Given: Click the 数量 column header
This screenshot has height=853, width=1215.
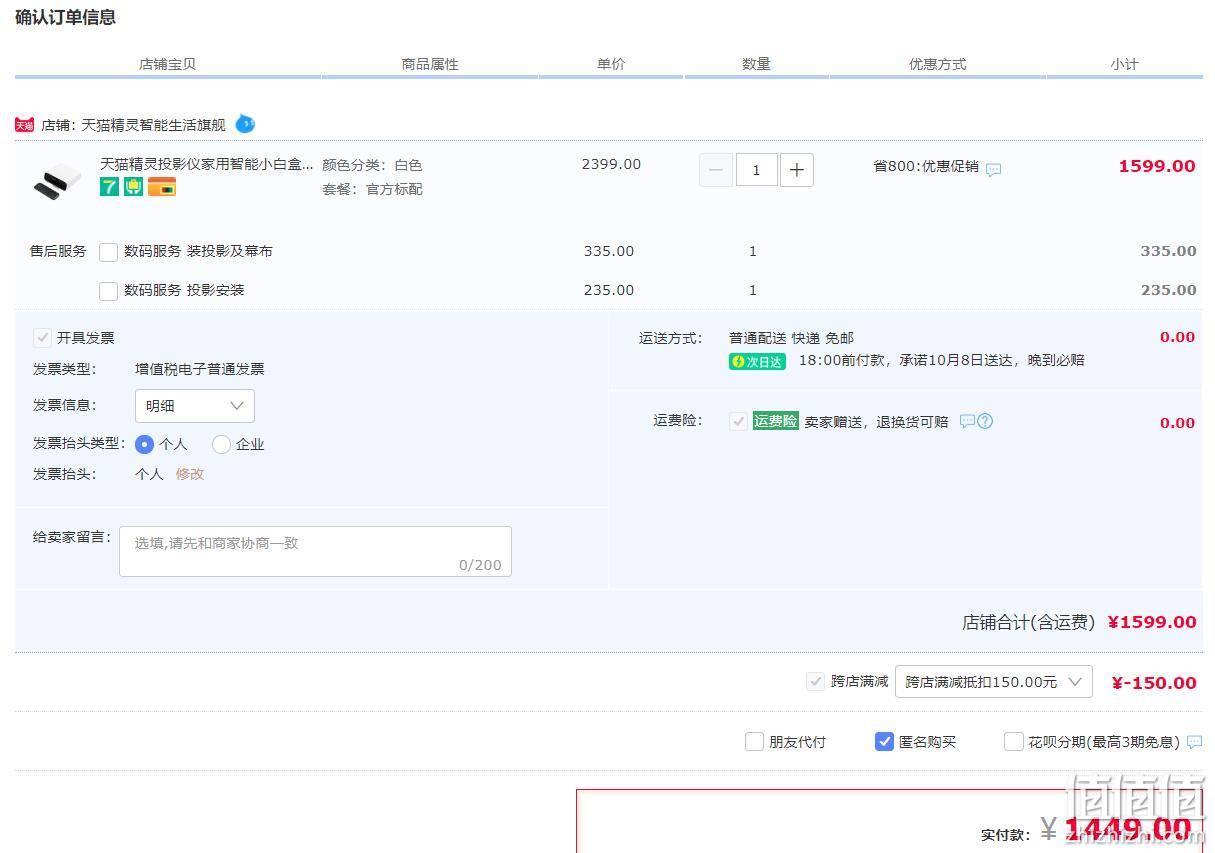Looking at the screenshot, I should pyautogui.click(x=756, y=64).
